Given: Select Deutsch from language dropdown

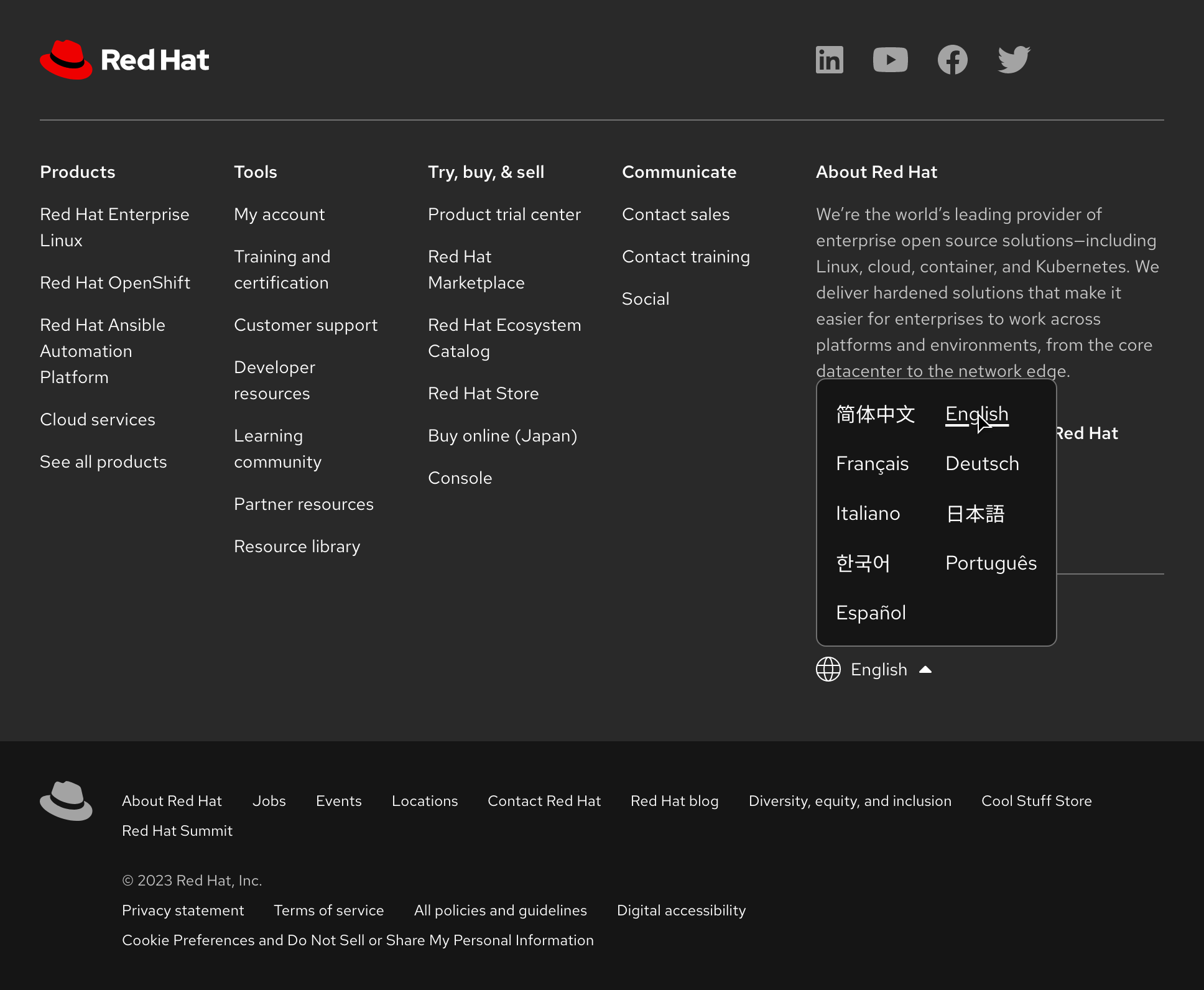Looking at the screenshot, I should click(982, 463).
